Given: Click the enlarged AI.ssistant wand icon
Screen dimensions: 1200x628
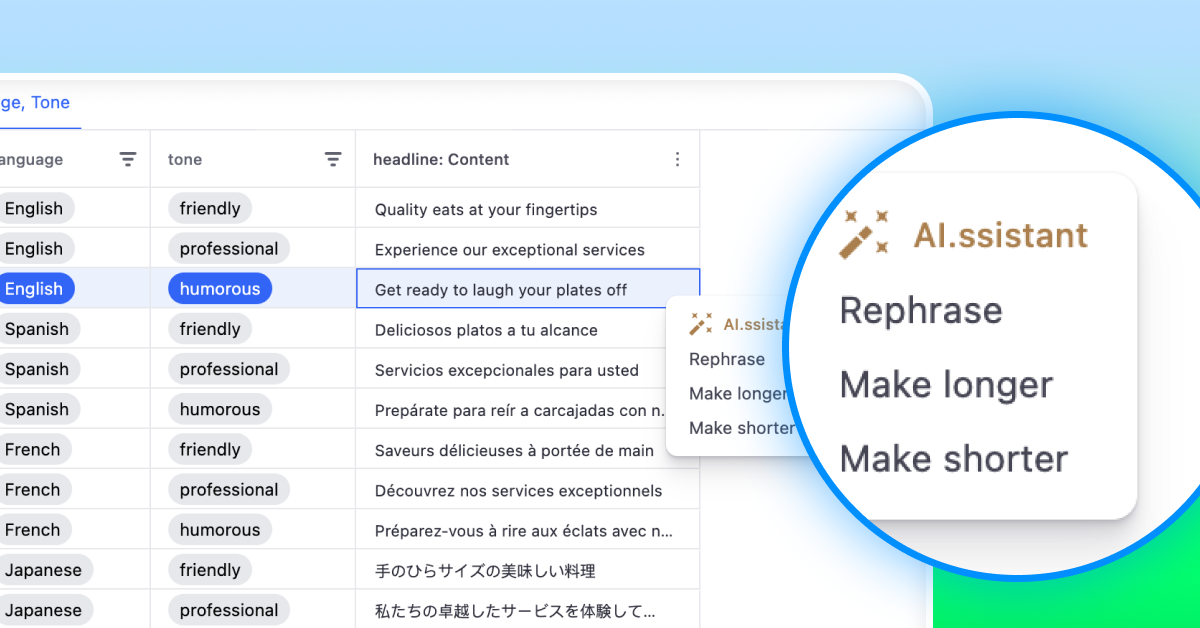Looking at the screenshot, I should tap(861, 234).
